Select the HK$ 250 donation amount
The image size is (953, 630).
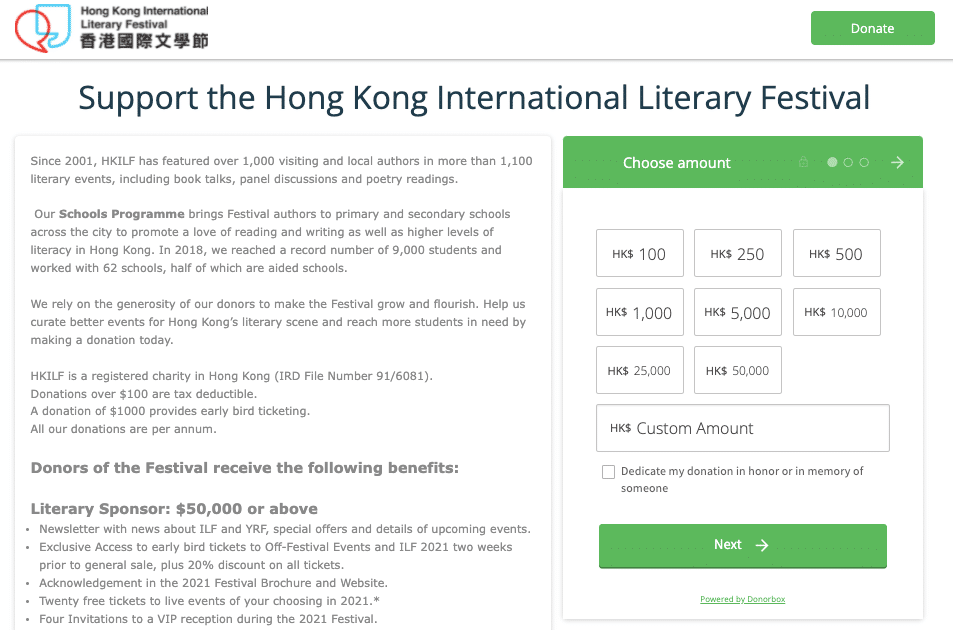point(738,254)
